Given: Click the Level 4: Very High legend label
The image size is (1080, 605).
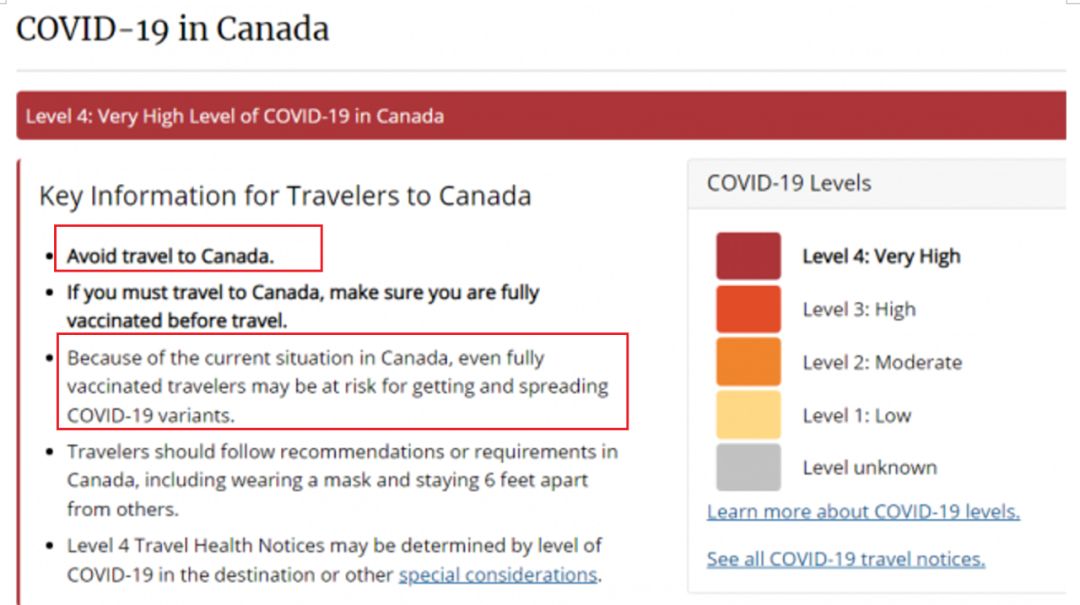Looking at the screenshot, I should 881,256.
